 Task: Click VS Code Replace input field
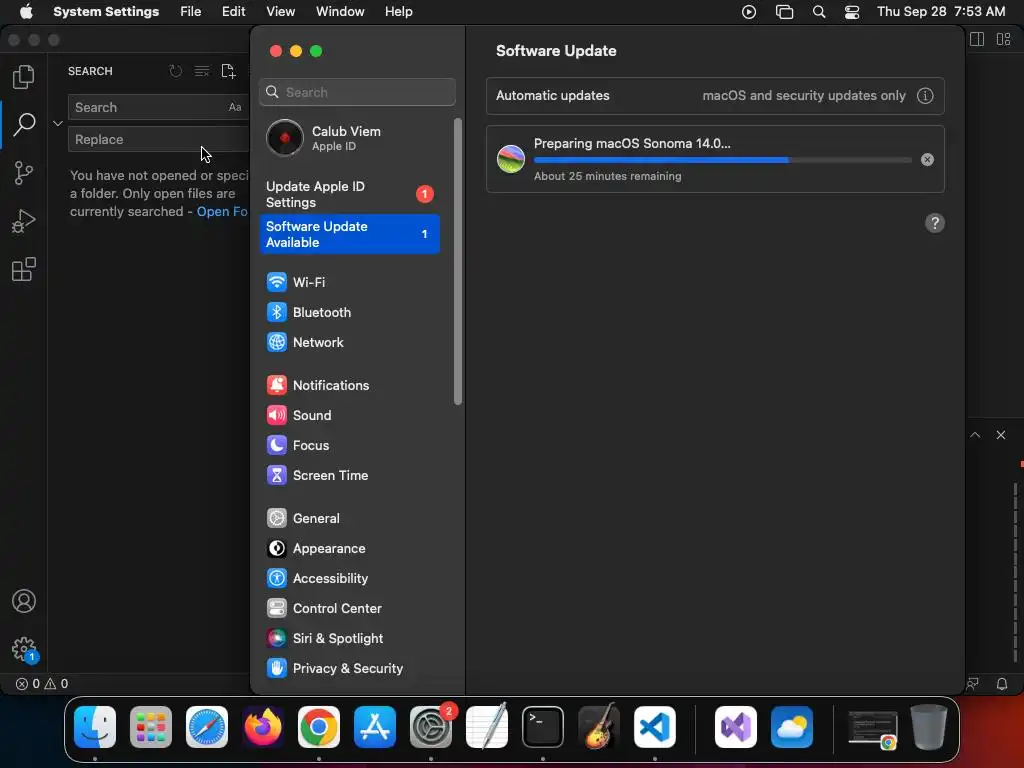tap(159, 140)
